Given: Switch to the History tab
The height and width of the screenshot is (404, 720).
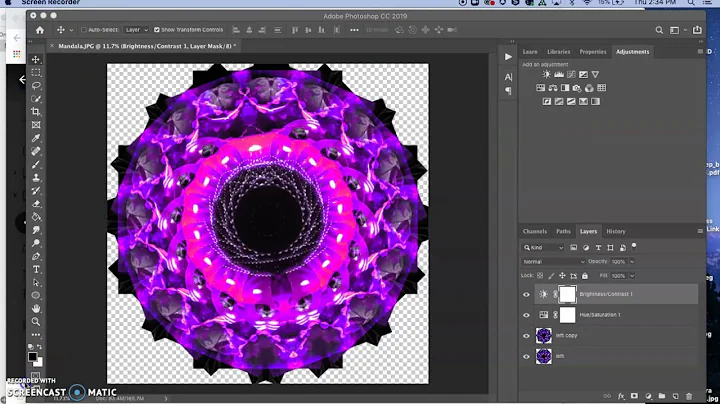Looking at the screenshot, I should [616, 231].
